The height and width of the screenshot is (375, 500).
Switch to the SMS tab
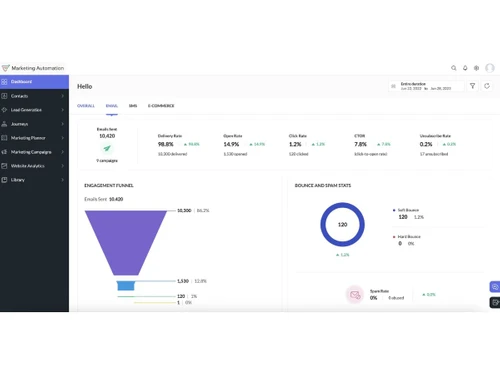[x=133, y=106]
